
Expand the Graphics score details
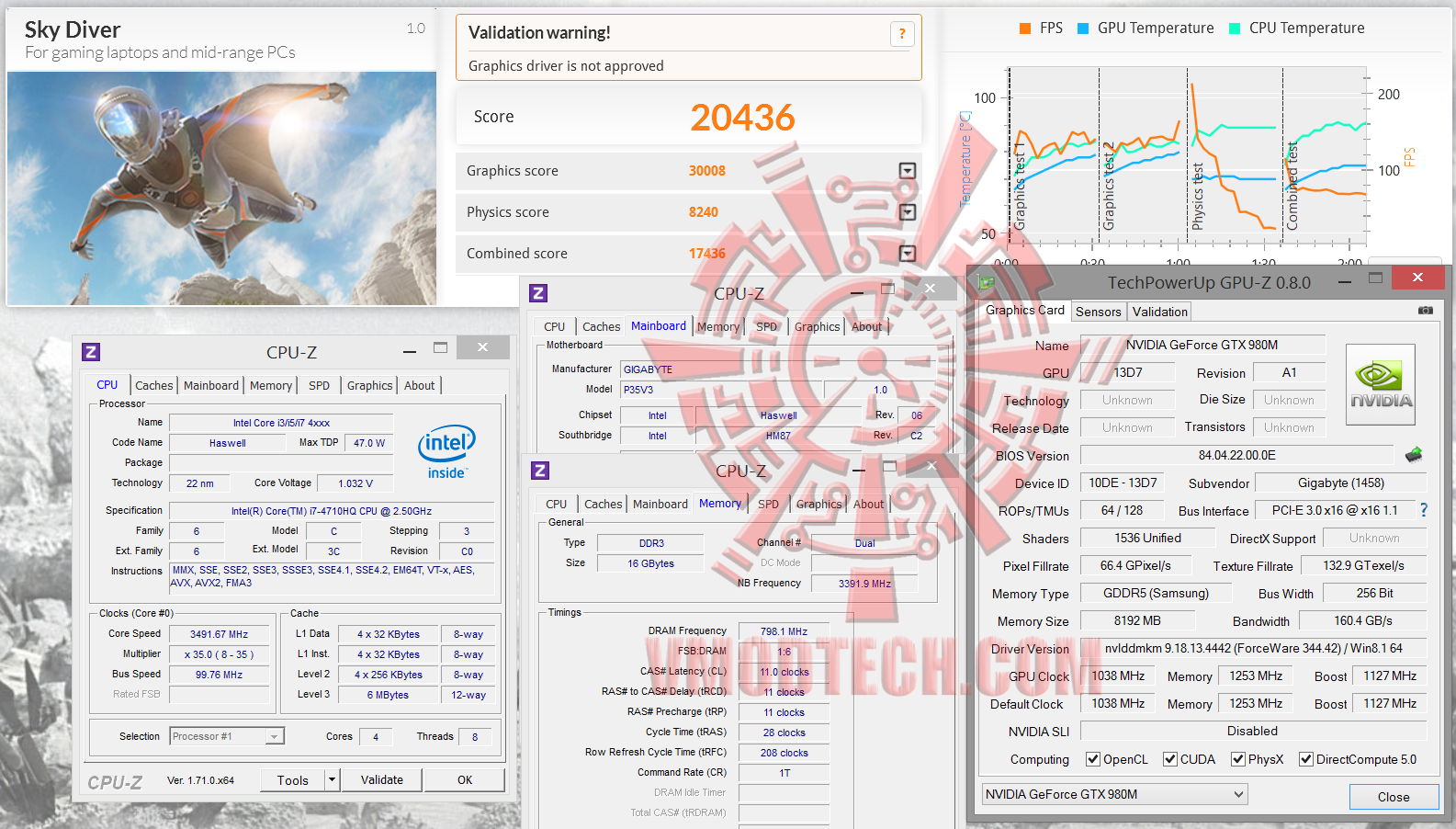click(x=908, y=171)
